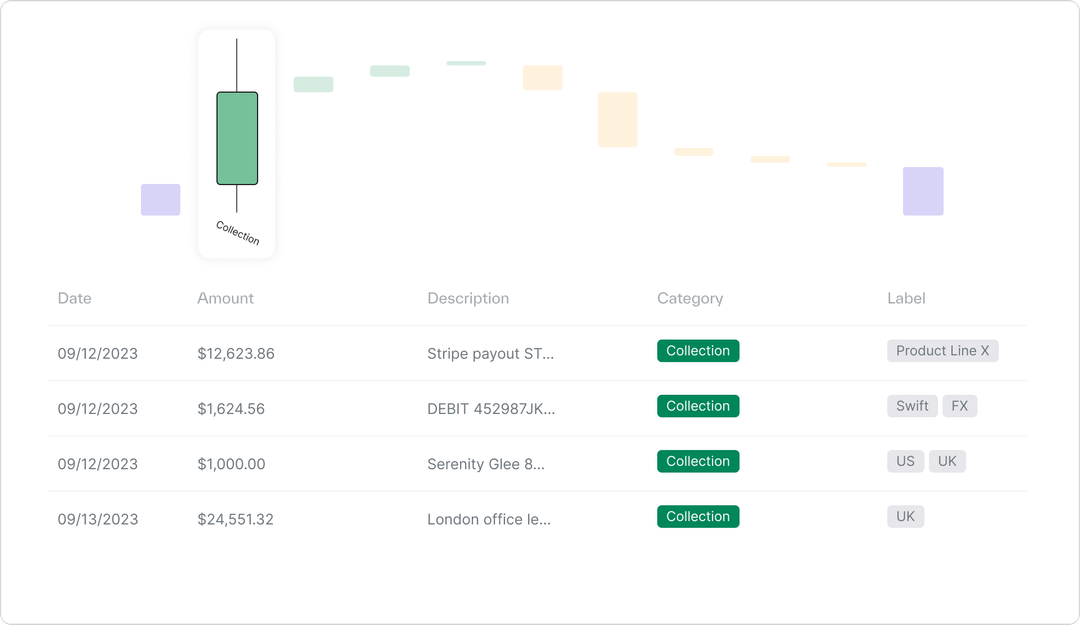1080x625 pixels.
Task: Click the purple bar at far left of chart
Action: coord(159,199)
